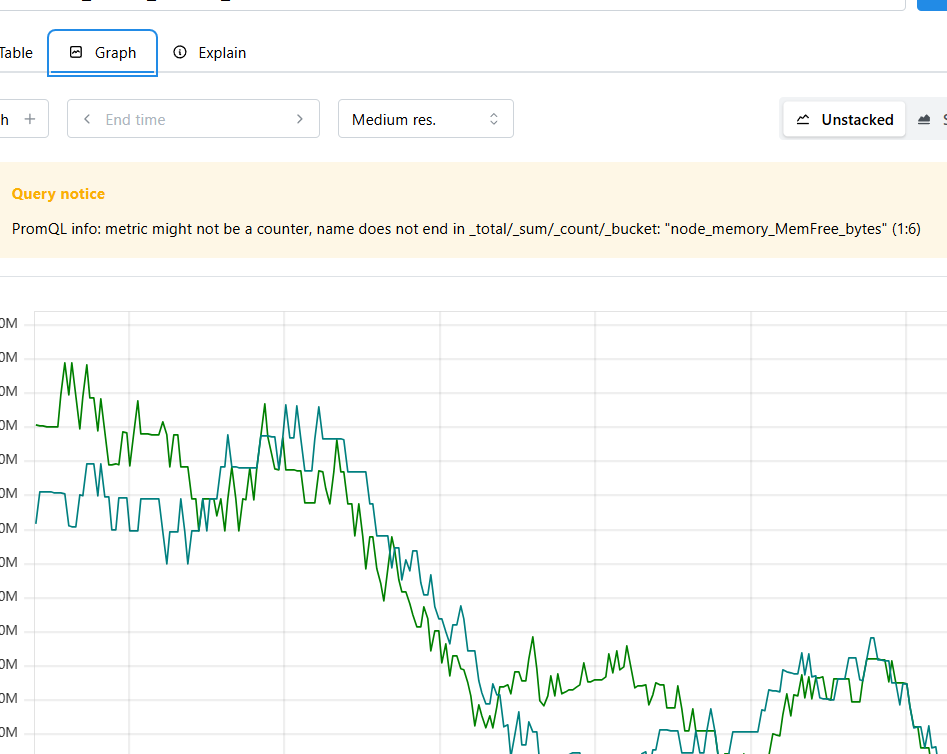The height and width of the screenshot is (754, 947).
Task: Click the Unstacked line chart icon
Action: 803,119
